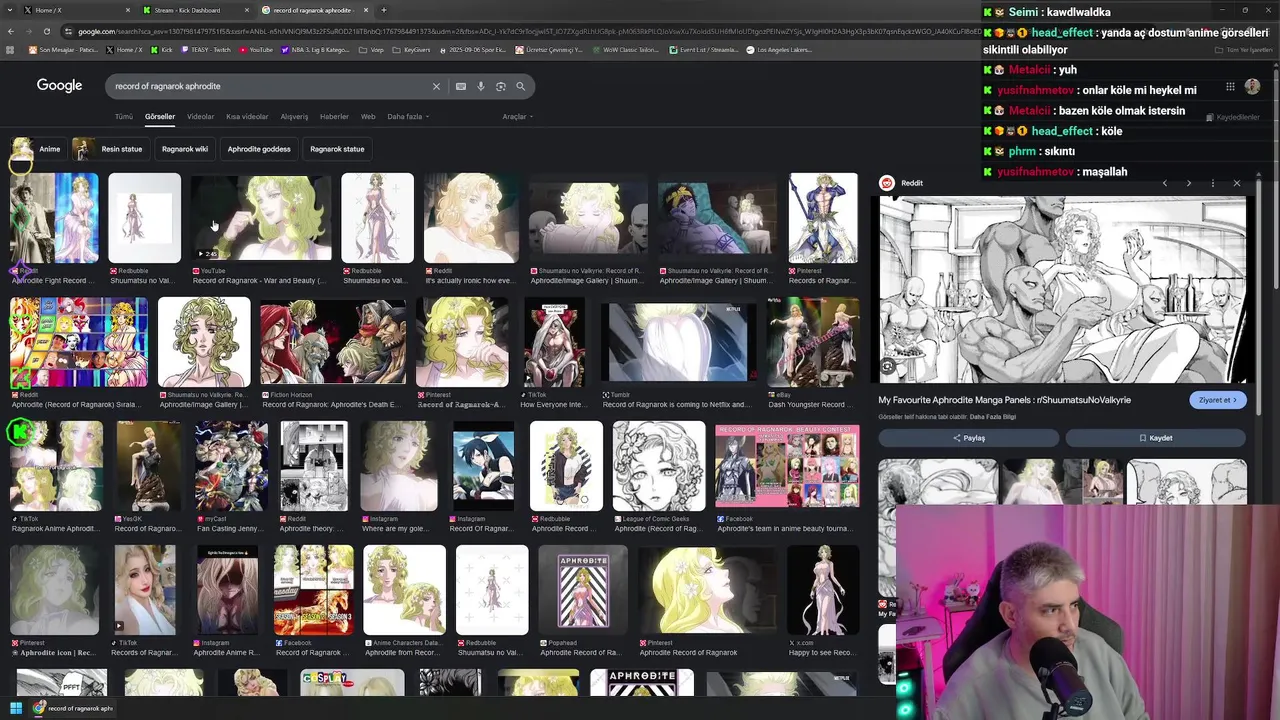This screenshot has width=1280, height=720.
Task: Open the Daha Fazla Bilgi link
Action: pyautogui.click(x=992, y=416)
